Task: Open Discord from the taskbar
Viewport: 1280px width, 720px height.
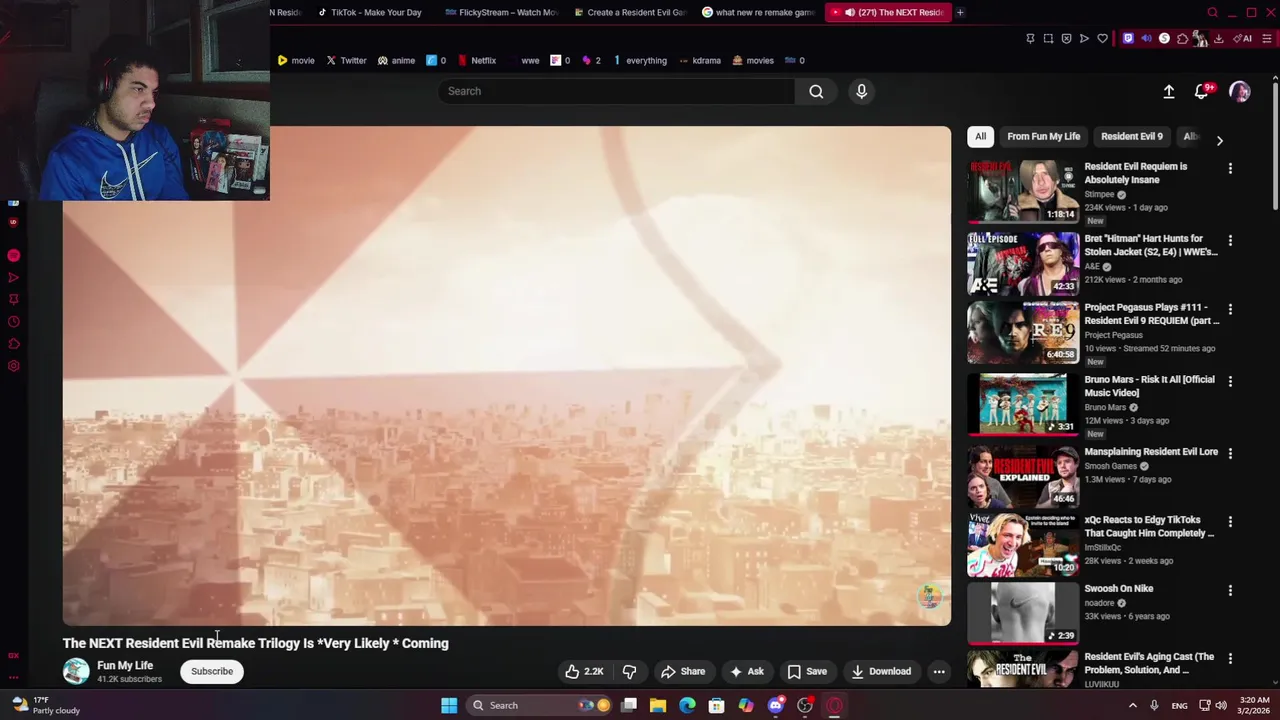Action: coord(775,705)
